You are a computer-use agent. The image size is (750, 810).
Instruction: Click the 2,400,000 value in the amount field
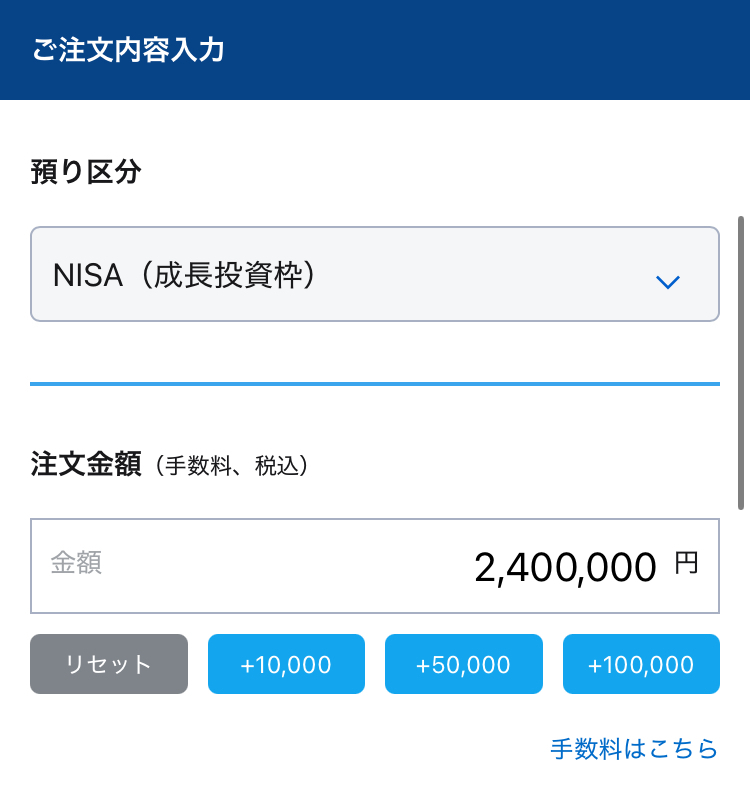coord(565,567)
